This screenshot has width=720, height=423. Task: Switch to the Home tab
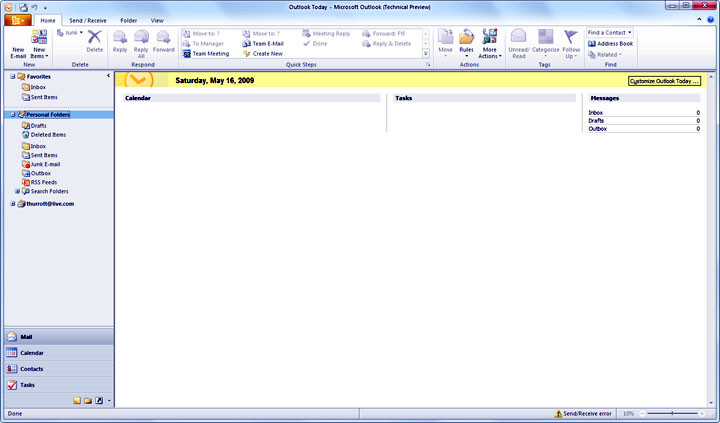pos(48,21)
